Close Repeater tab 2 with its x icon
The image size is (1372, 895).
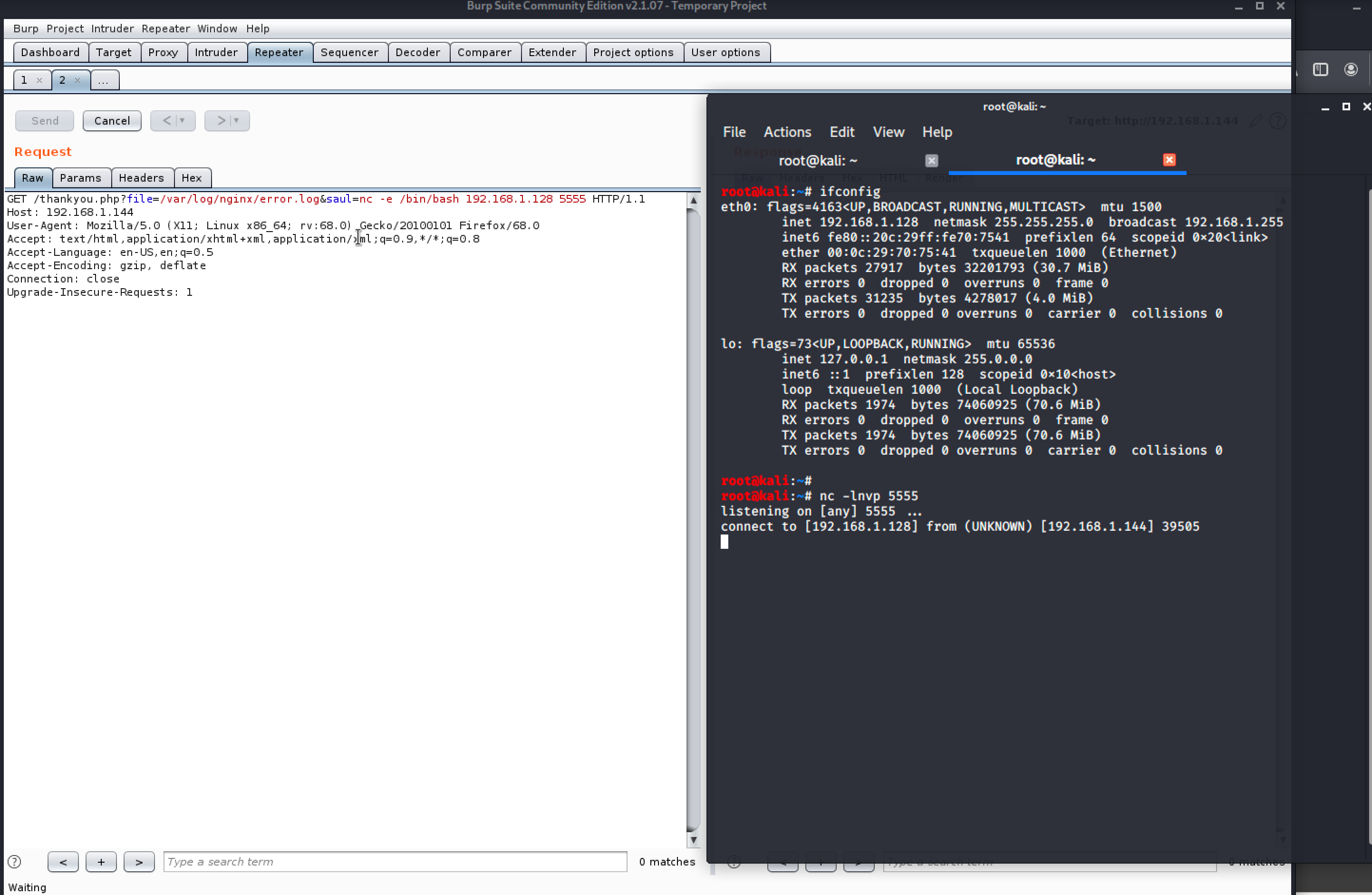(x=77, y=80)
